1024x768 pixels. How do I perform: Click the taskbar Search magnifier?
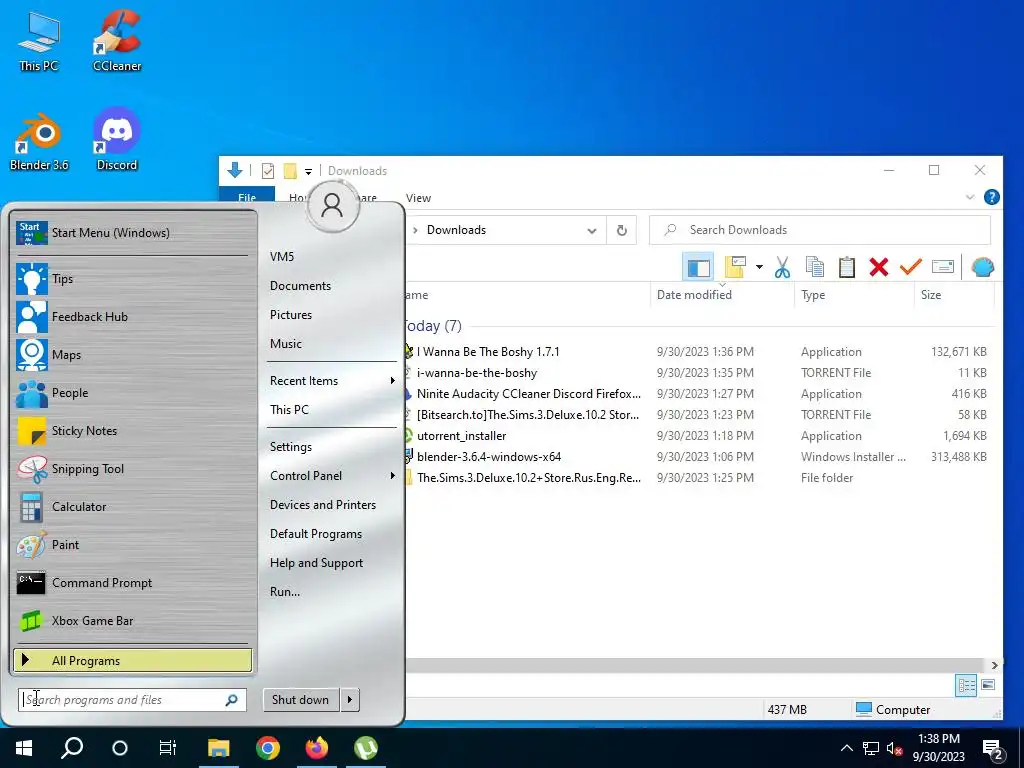[72, 748]
